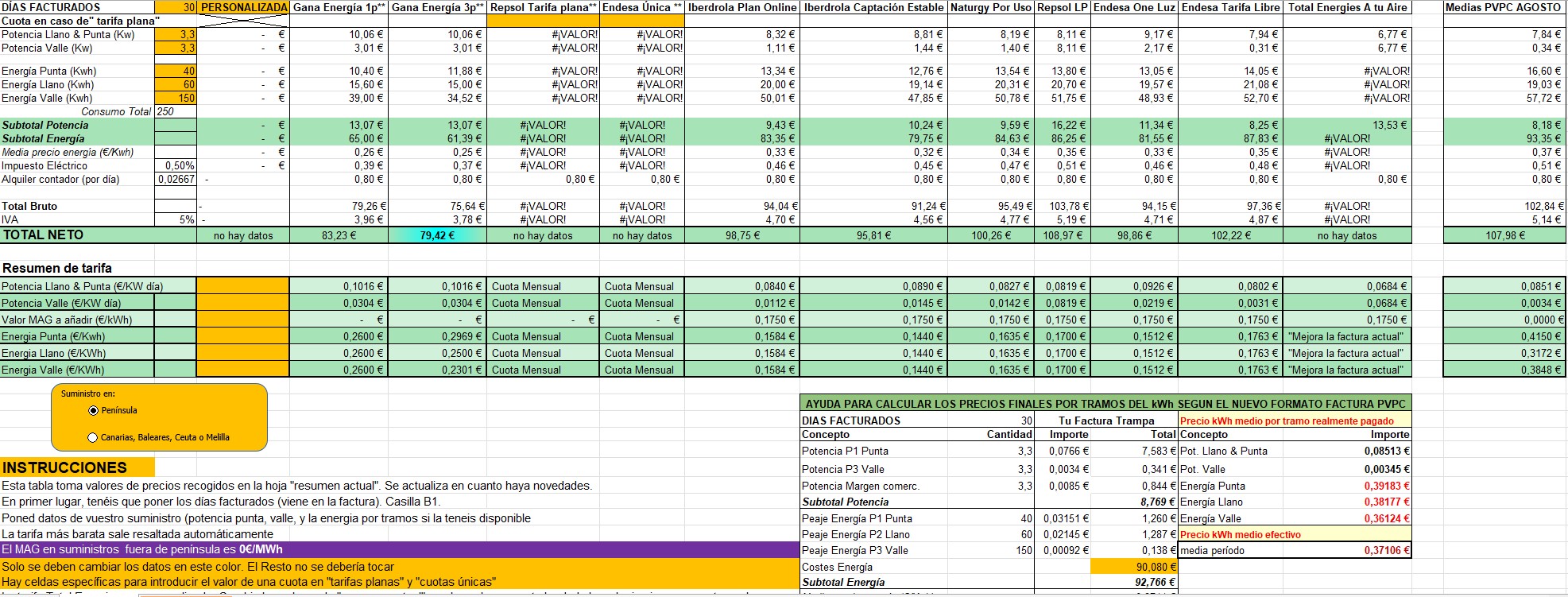Viewport: 1568px width, 597px height.
Task: Click Energía Valle 150 kWh input cell
Action: pyautogui.click(x=176, y=98)
